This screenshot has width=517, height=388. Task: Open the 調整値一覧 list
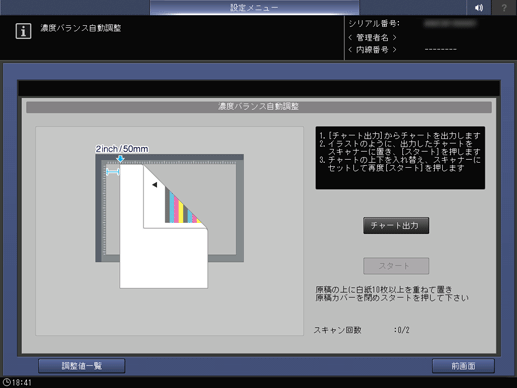tap(82, 366)
